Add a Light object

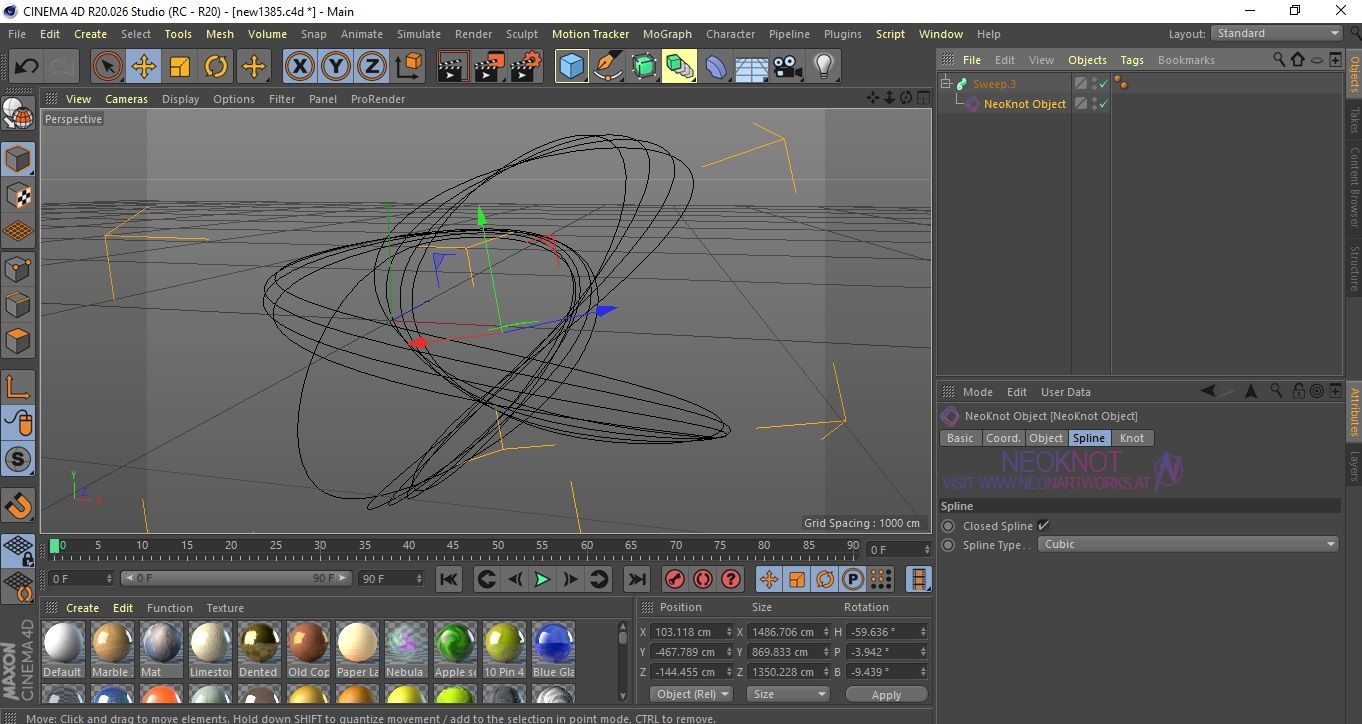[823, 67]
